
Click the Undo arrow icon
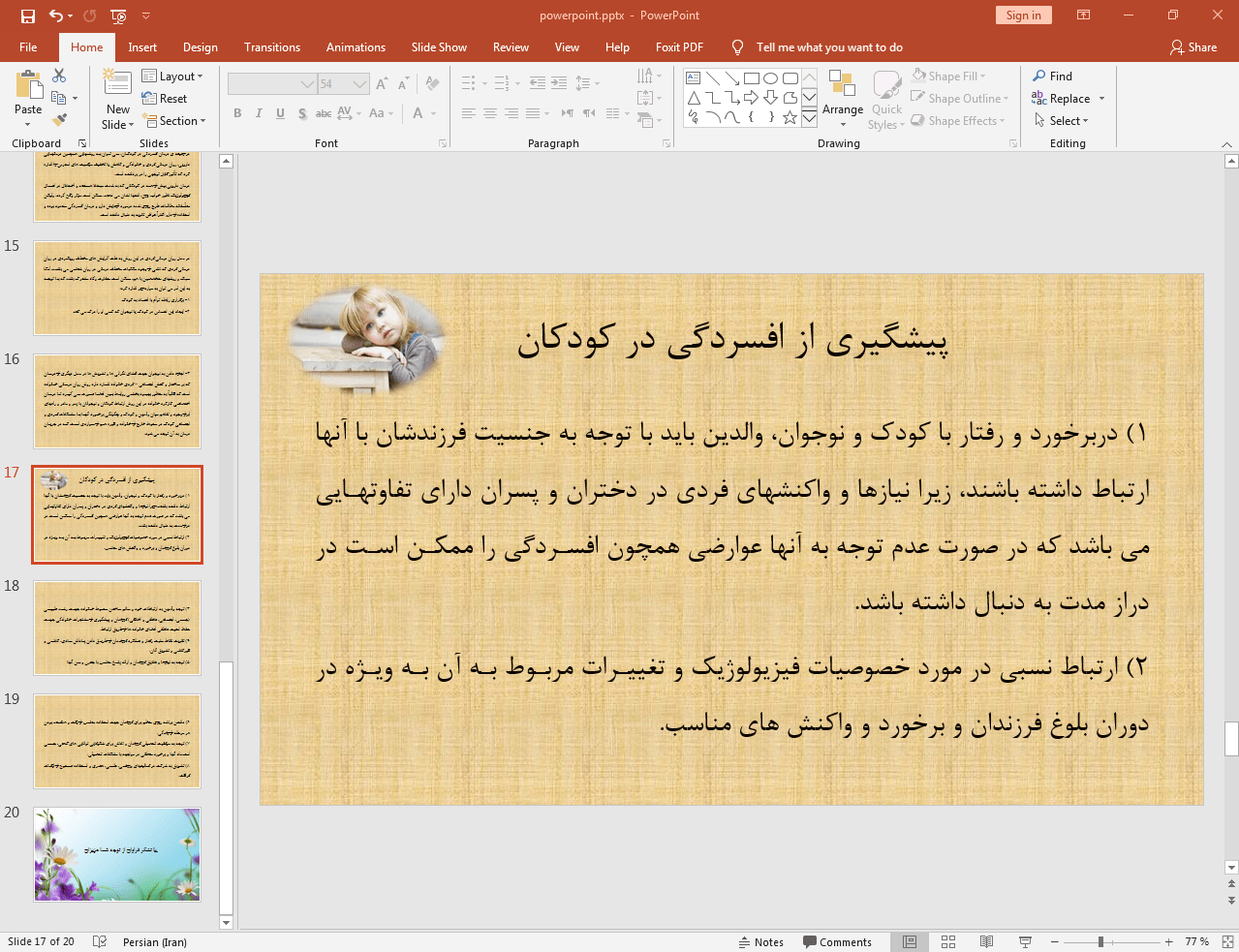tap(56, 15)
